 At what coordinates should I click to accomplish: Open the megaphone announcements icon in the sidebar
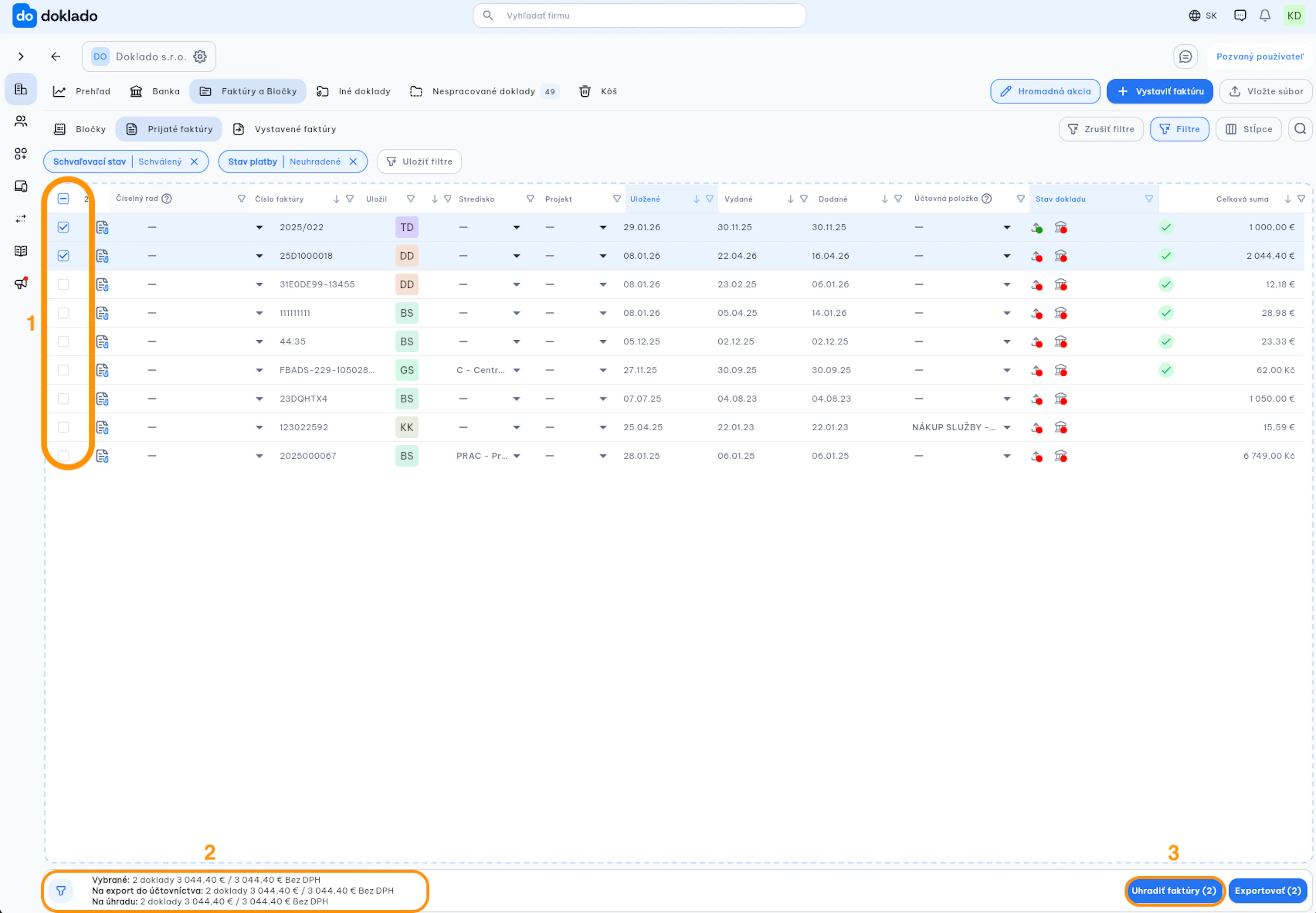21,284
